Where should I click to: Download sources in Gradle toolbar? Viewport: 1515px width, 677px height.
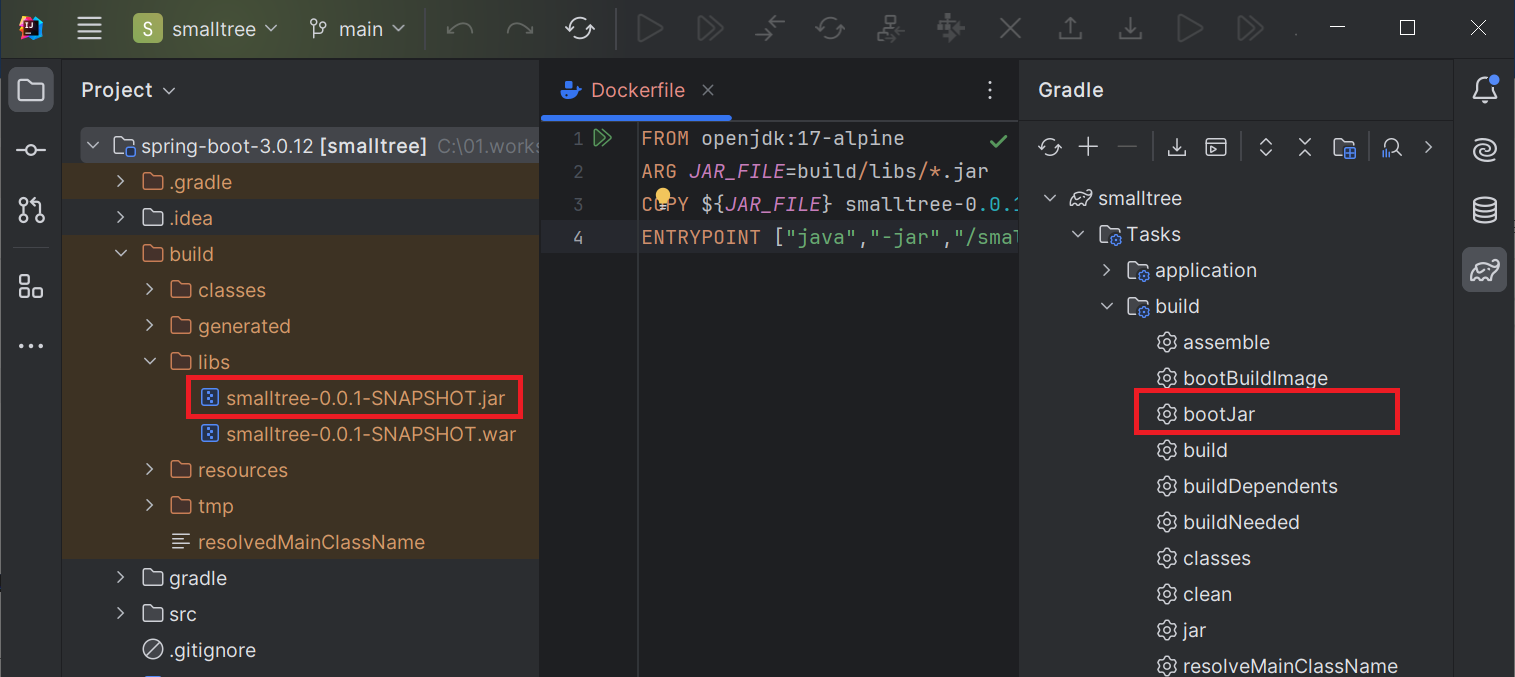[1177, 147]
